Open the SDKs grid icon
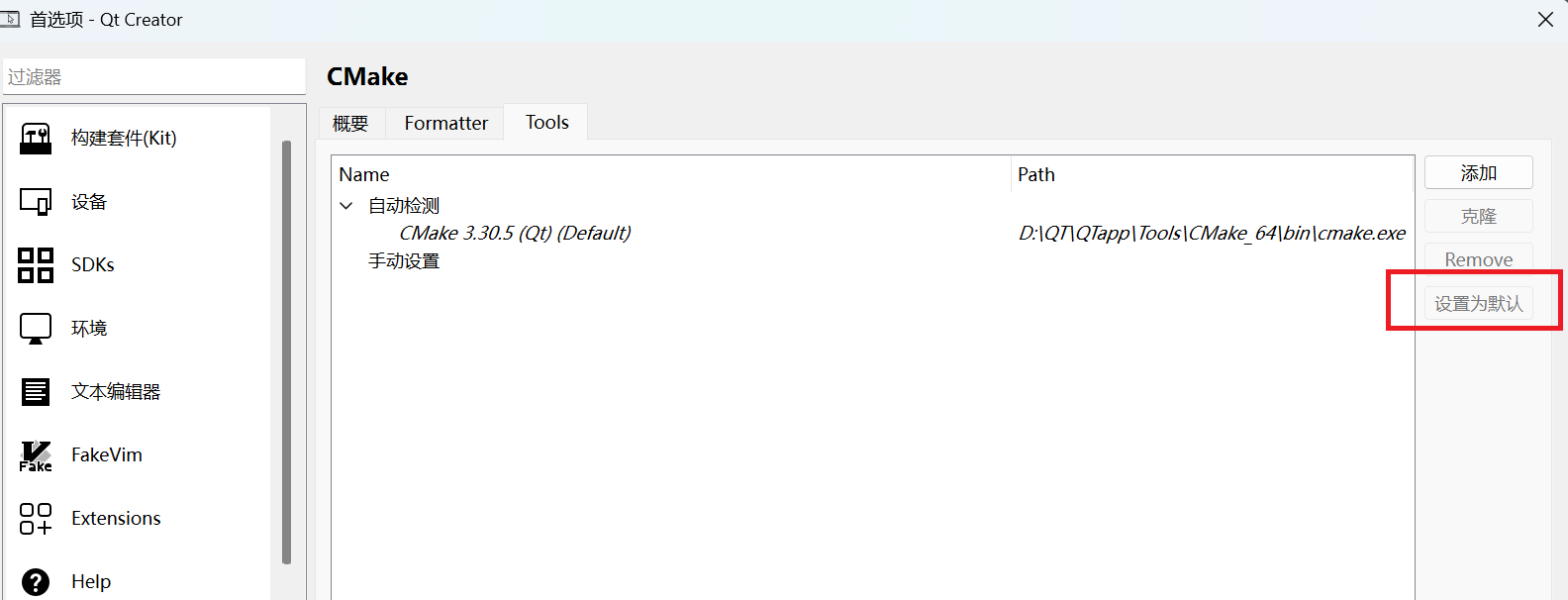1568x600 pixels. [36, 265]
